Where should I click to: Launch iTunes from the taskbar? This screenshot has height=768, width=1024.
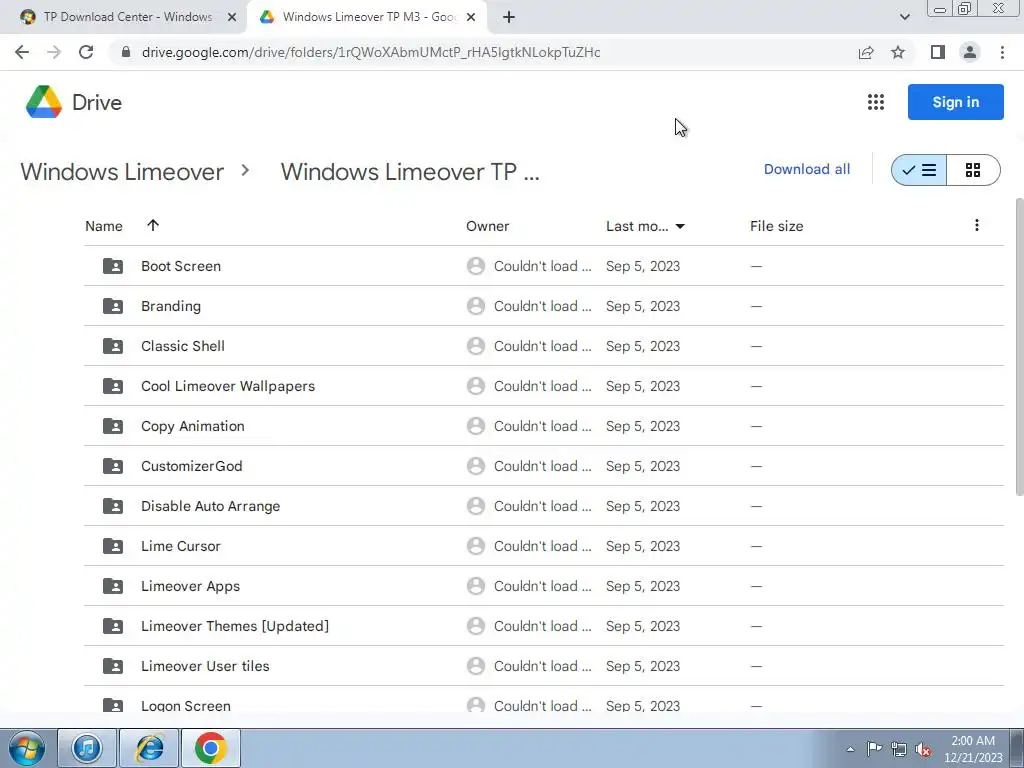(87, 748)
